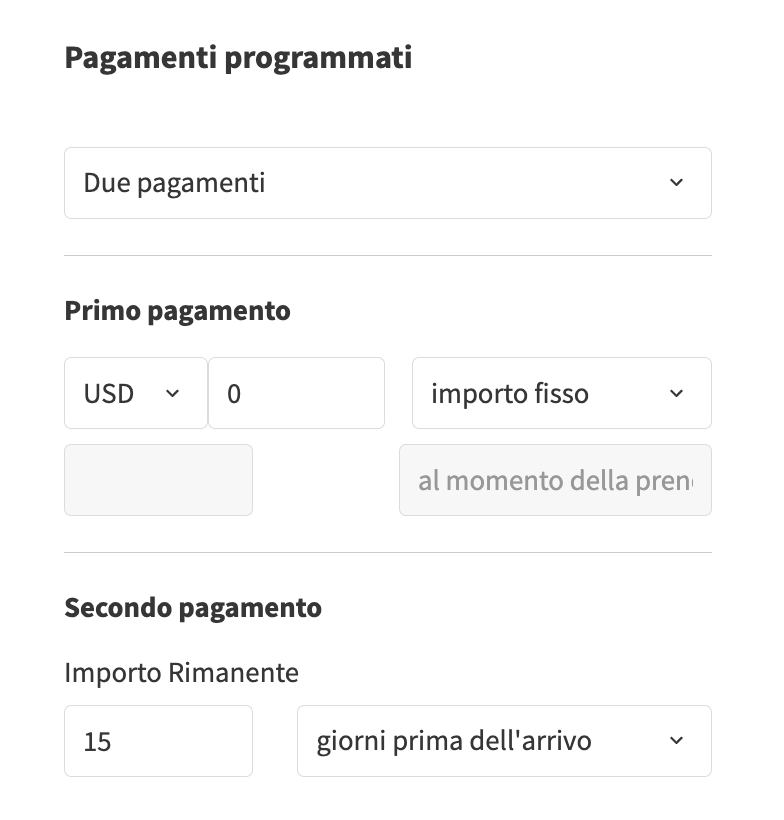Click the empty greyed field under USD

[x=158, y=480]
